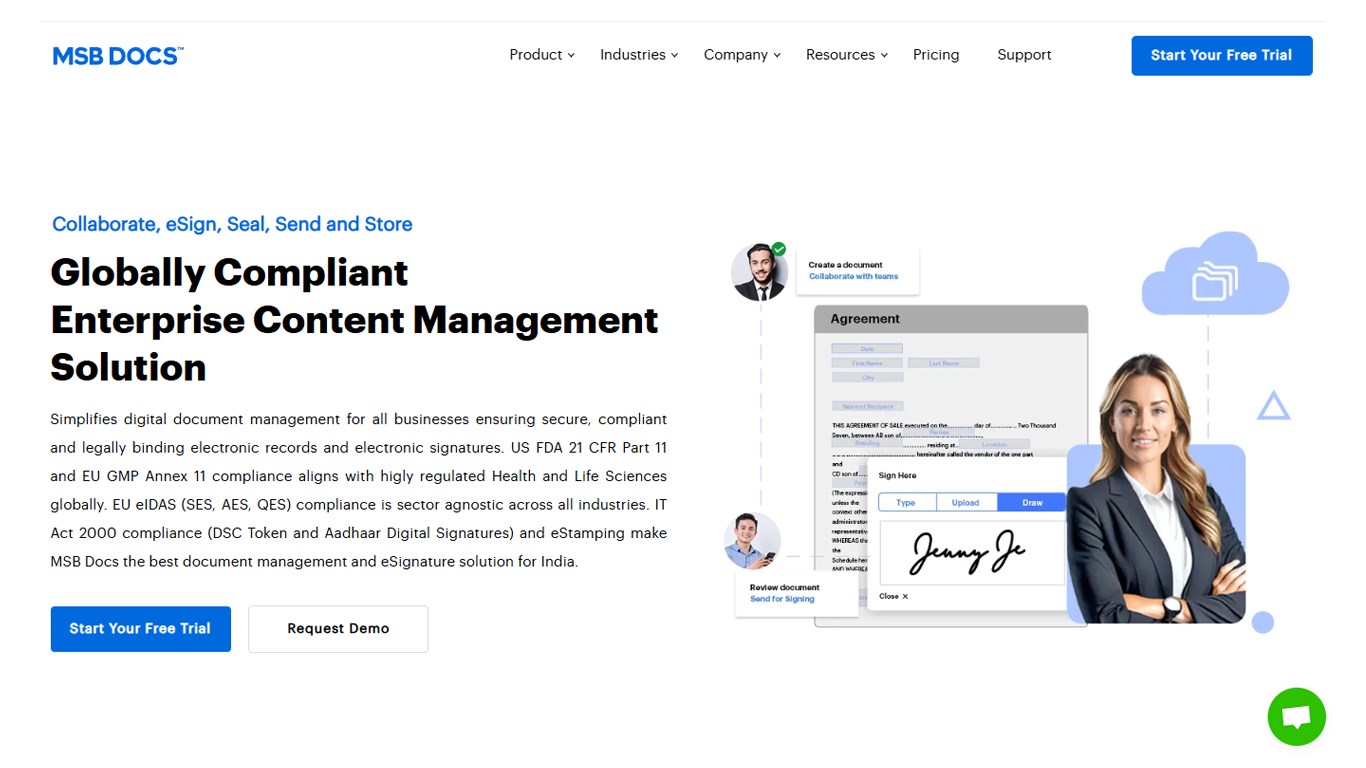The image size is (1366, 768).
Task: Select the Upload tab in Sign Here
Action: pyautogui.click(x=965, y=503)
